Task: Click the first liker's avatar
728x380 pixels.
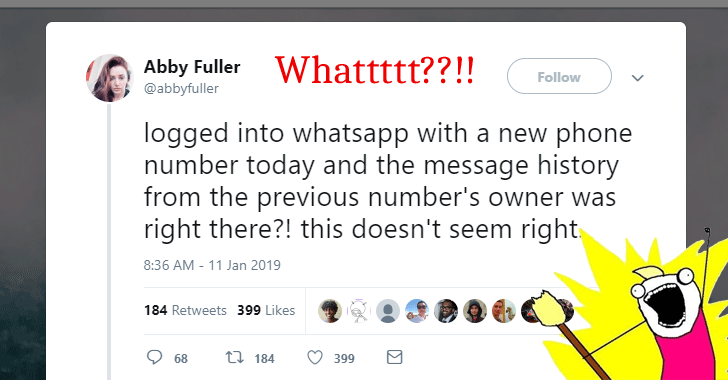Action: coord(330,311)
